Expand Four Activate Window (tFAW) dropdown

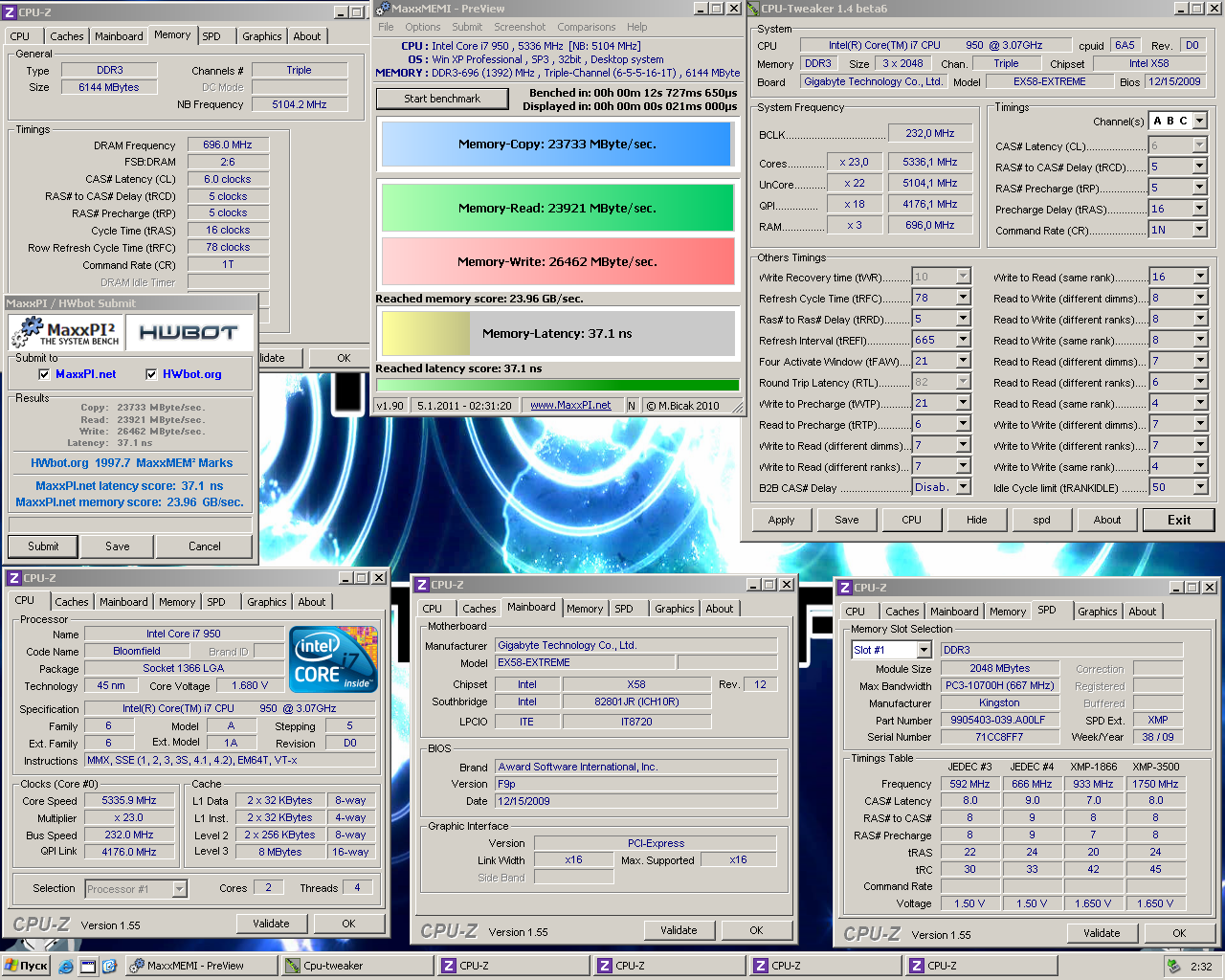pos(964,361)
